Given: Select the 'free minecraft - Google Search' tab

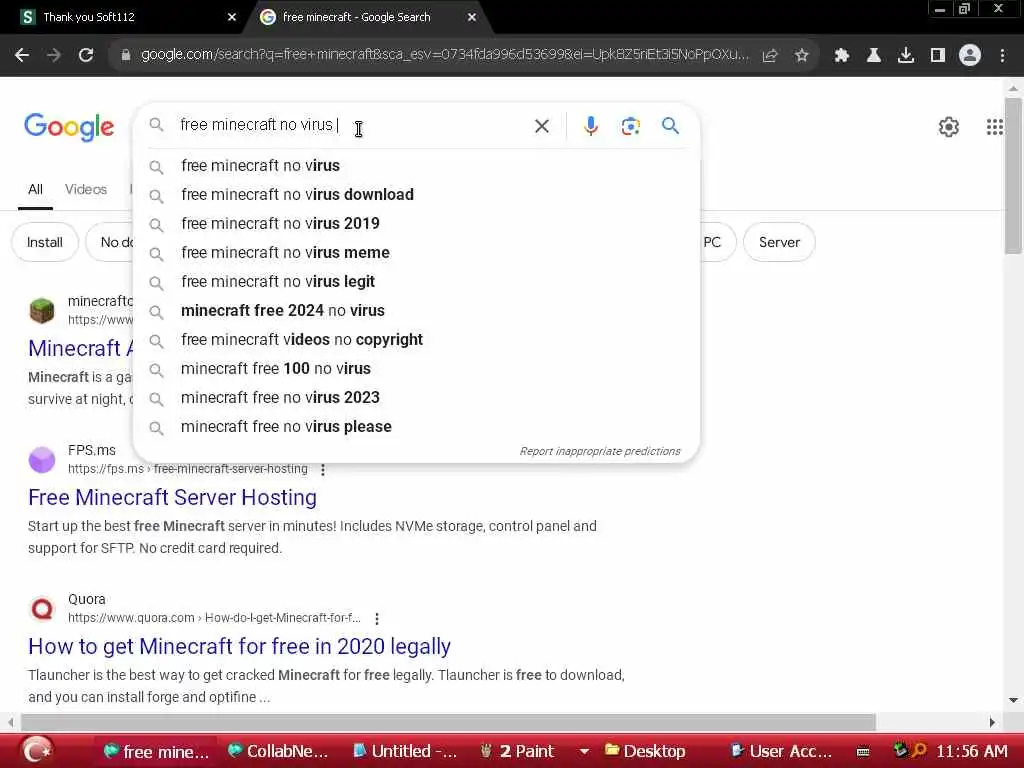Looking at the screenshot, I should click(x=366, y=17).
